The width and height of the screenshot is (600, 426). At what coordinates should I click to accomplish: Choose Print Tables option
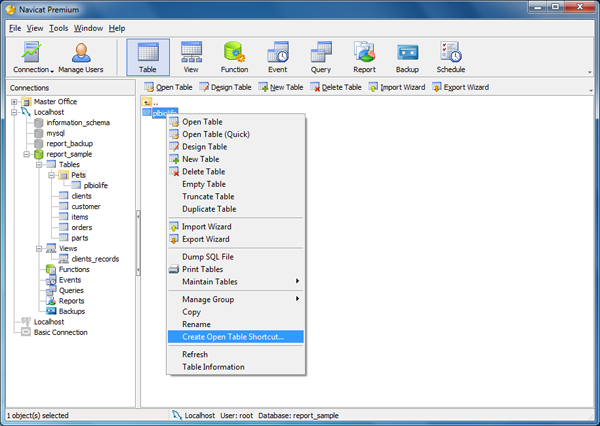(236, 269)
